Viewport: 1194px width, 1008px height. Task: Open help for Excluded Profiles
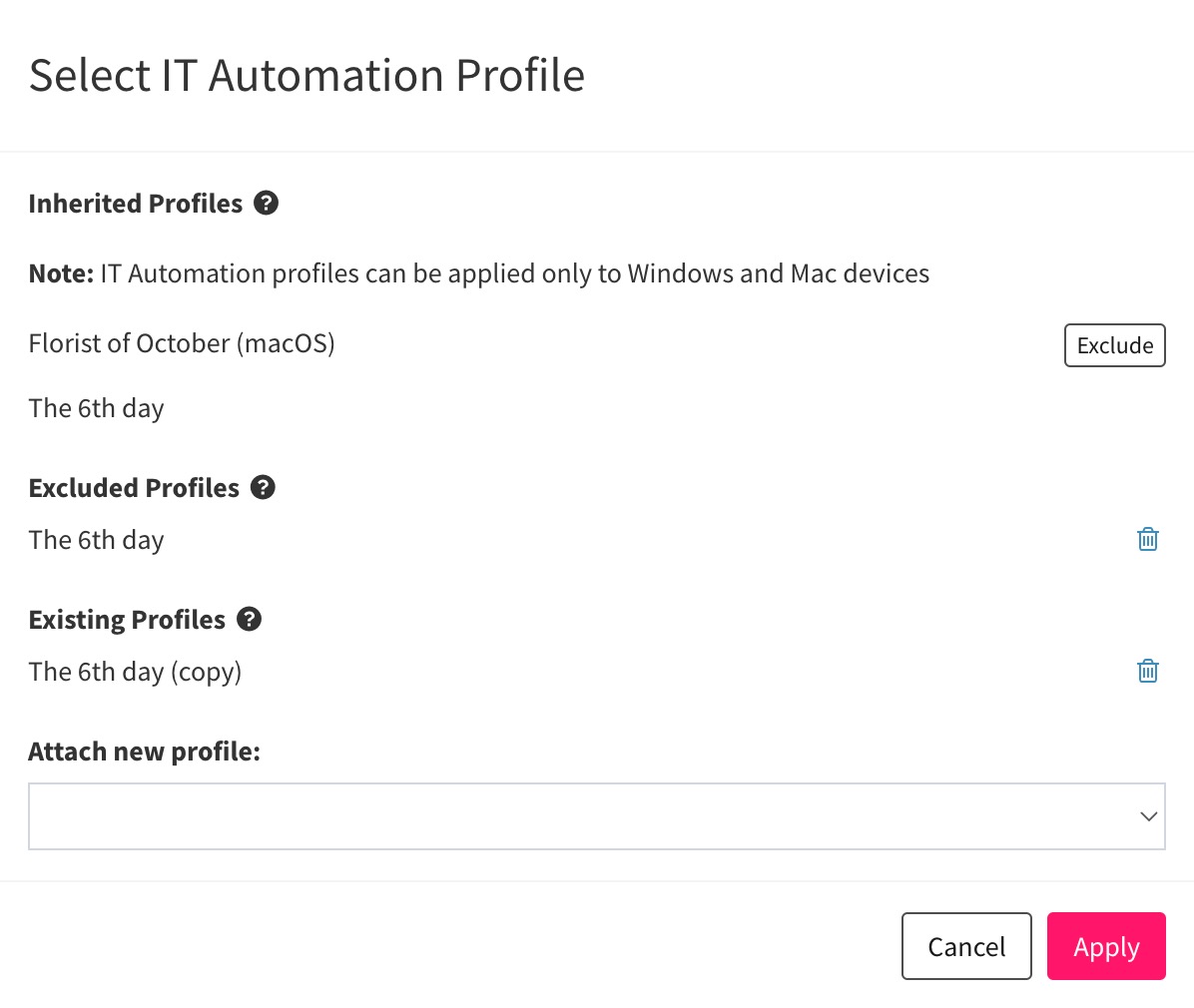(263, 487)
